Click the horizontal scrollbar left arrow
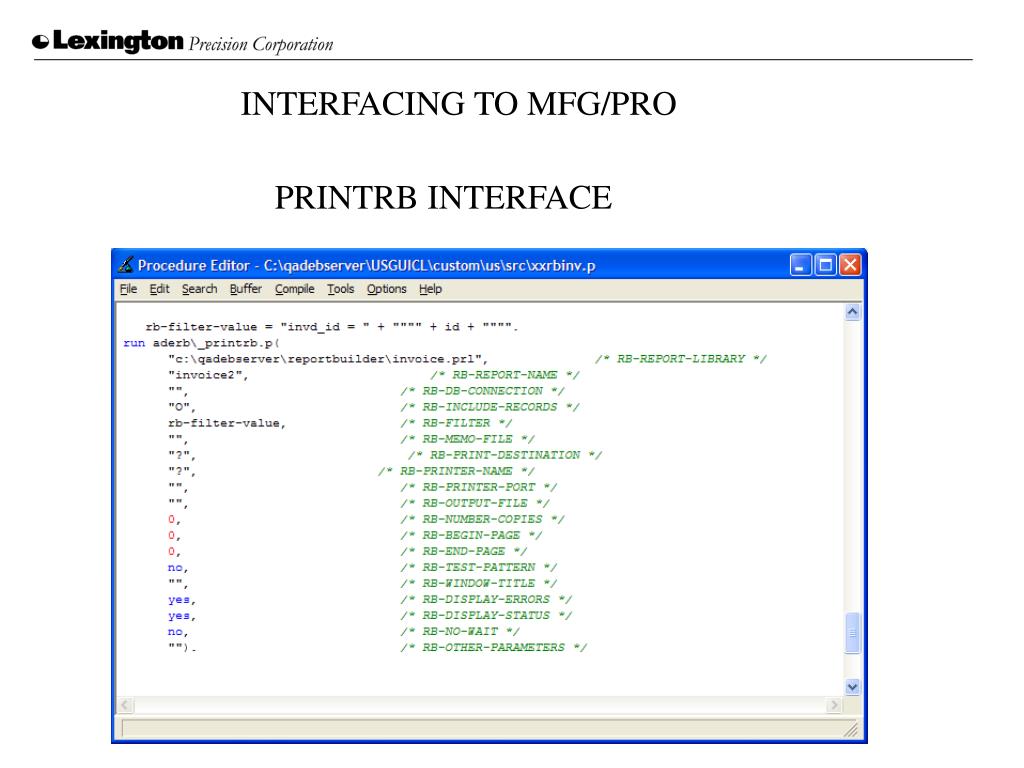The width and height of the screenshot is (1024, 768). (x=126, y=705)
